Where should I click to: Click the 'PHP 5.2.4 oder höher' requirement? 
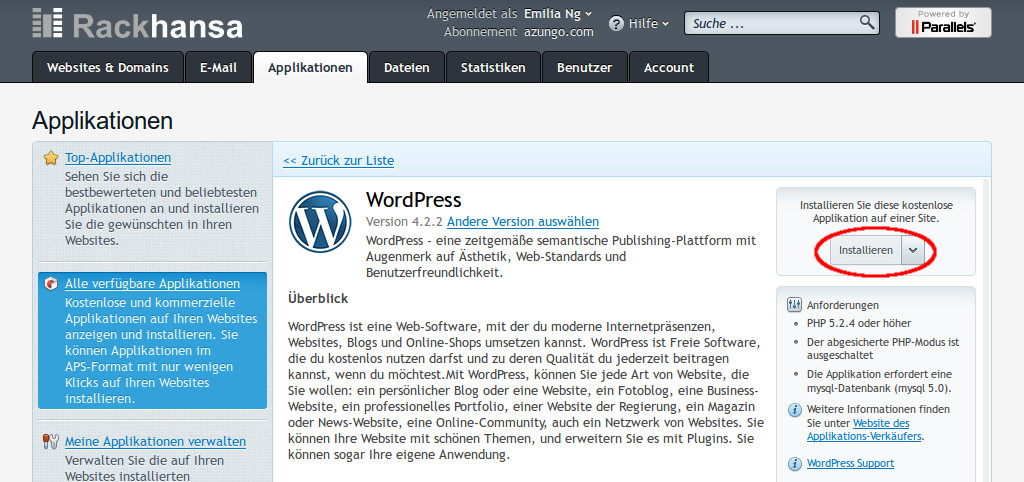(x=859, y=323)
